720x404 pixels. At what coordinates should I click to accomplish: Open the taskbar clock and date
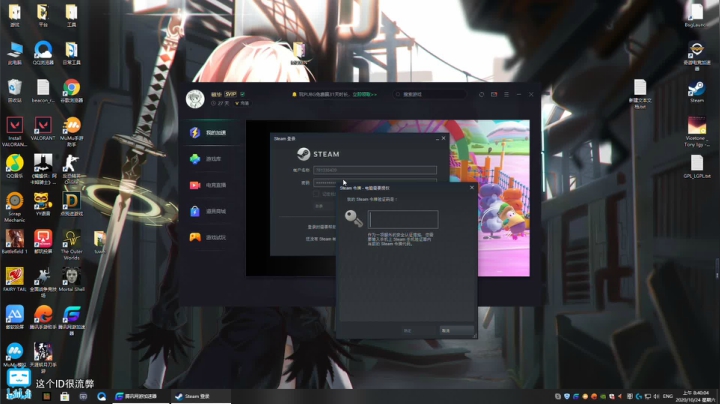click(696, 396)
